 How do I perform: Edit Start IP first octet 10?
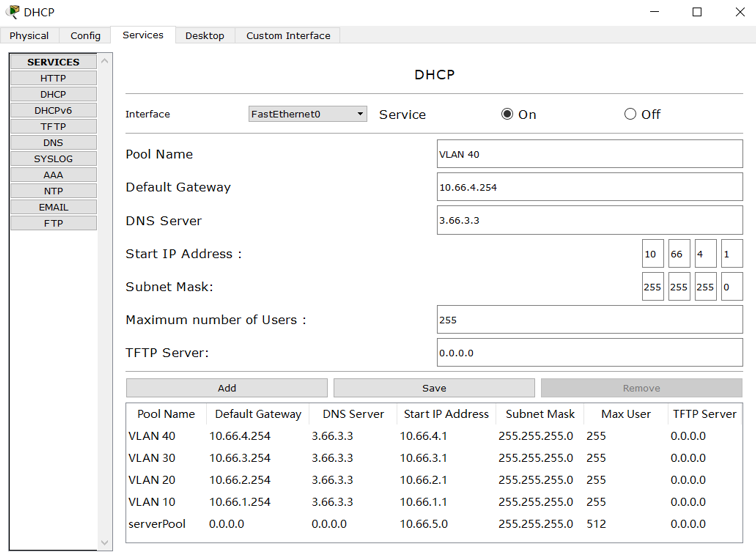pyautogui.click(x=653, y=254)
